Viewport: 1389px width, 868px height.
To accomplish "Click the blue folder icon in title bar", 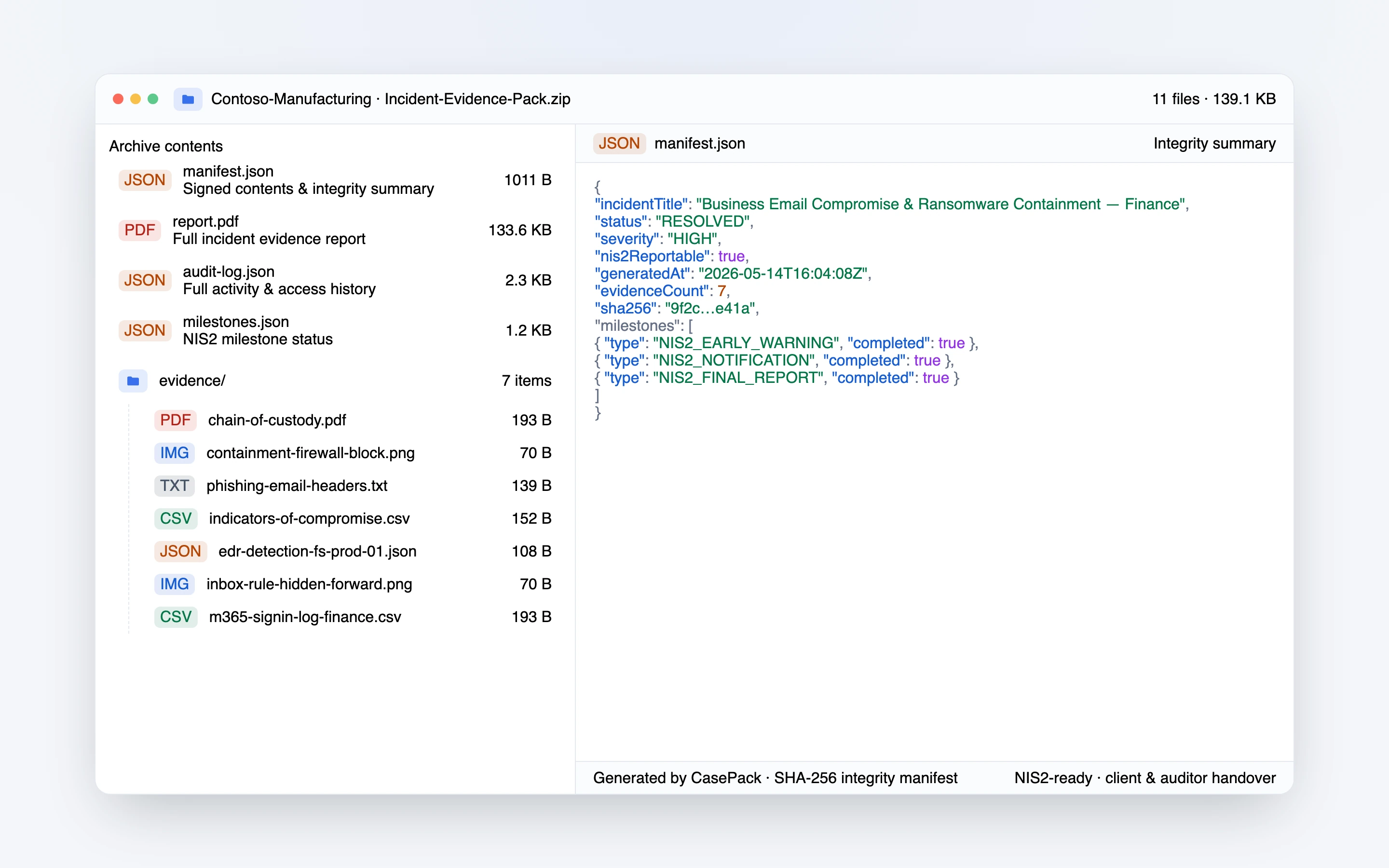I will pos(188,99).
